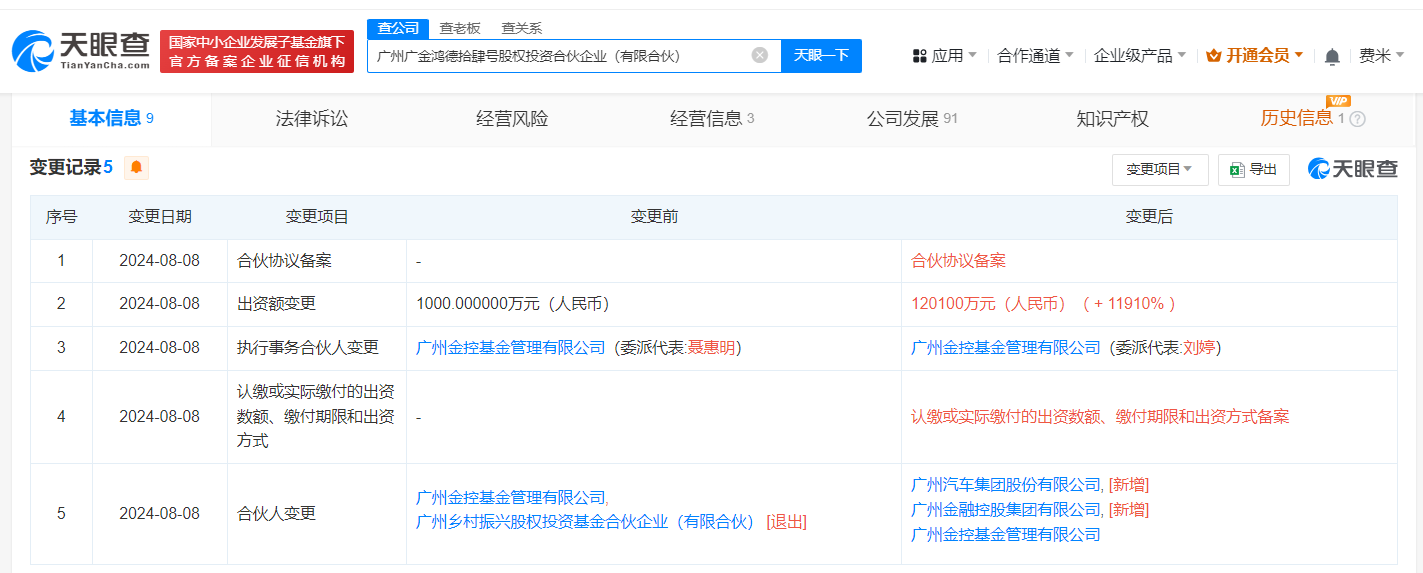Select the 查老板 search tab
This screenshot has height=573, width=1423.
(460, 28)
